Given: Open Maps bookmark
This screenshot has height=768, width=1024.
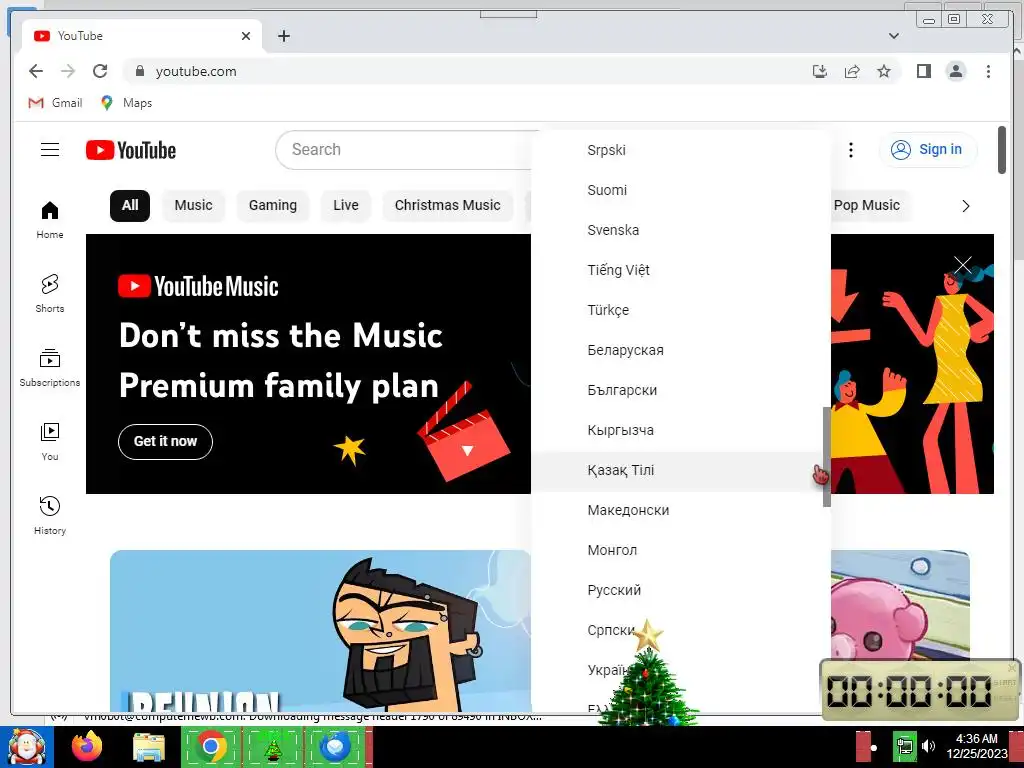Looking at the screenshot, I should point(126,103).
